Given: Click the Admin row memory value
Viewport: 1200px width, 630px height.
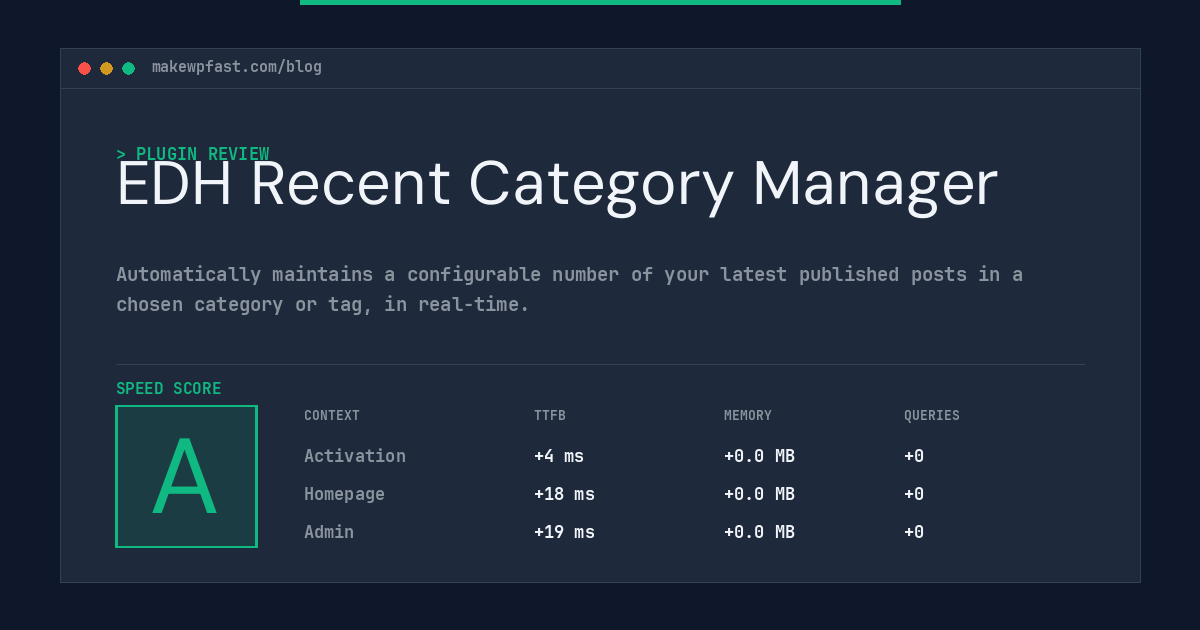Looking at the screenshot, I should point(759,532).
